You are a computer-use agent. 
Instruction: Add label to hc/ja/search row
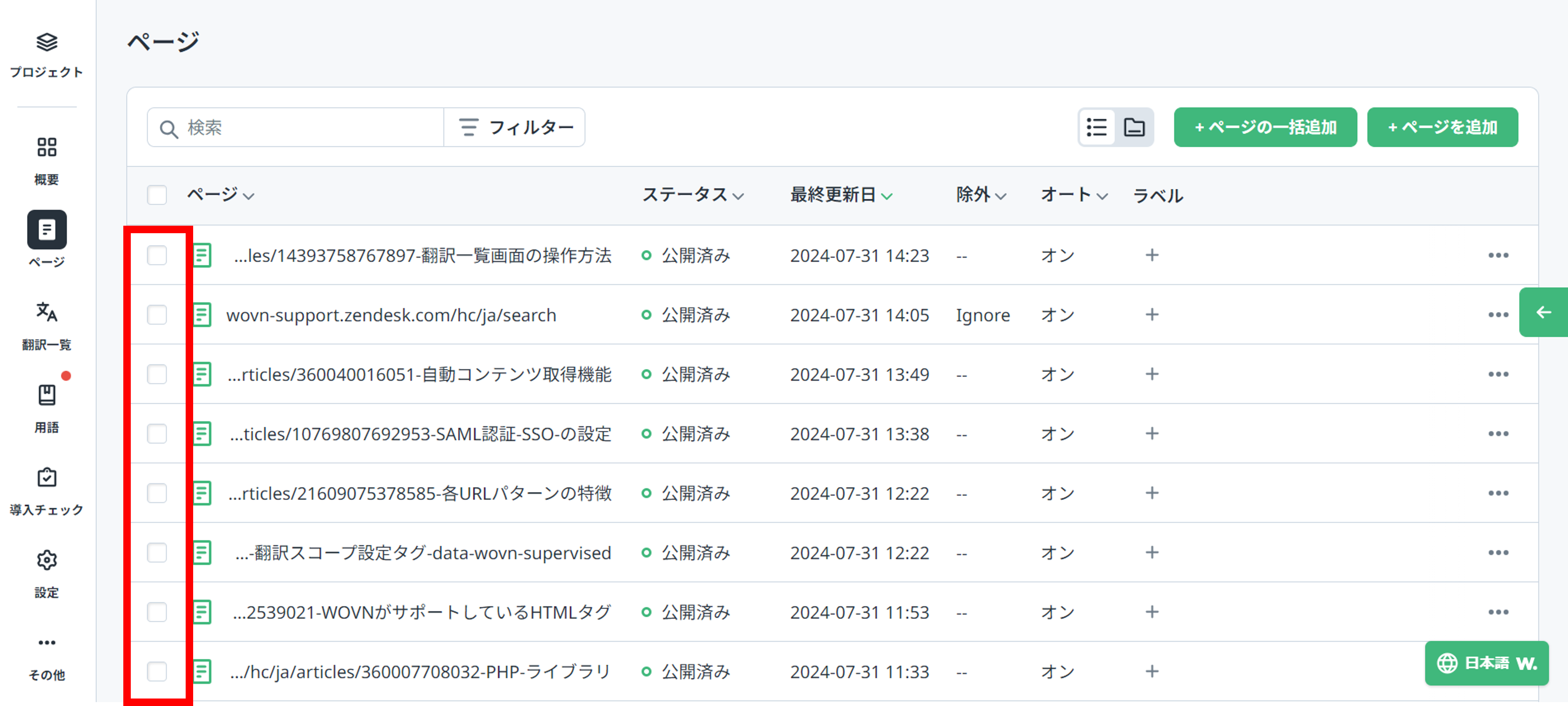(1152, 314)
